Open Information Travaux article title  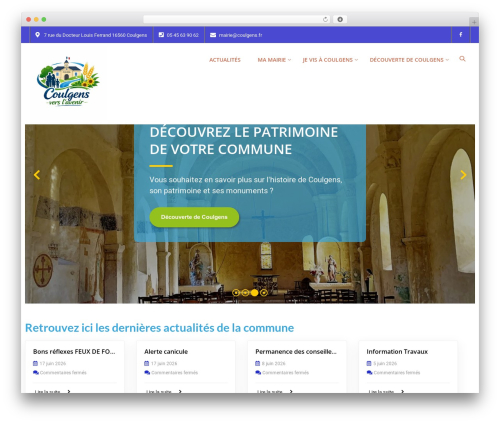coord(397,351)
